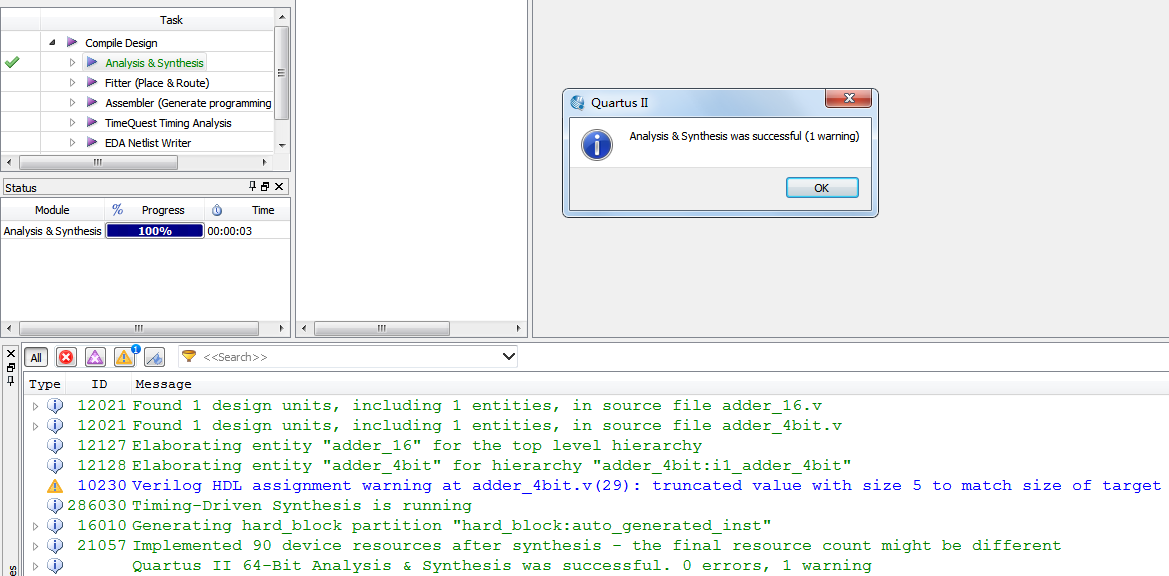Pin the Status panel

pyautogui.click(x=253, y=186)
